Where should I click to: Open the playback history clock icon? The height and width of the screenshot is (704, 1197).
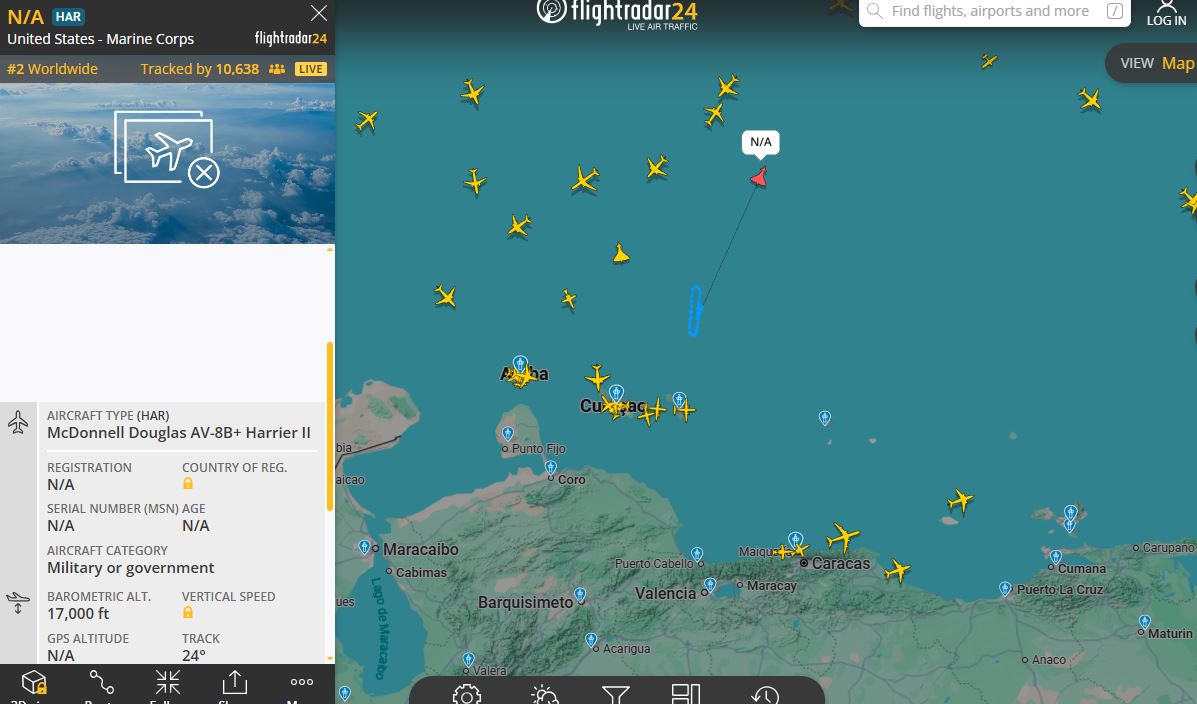[765, 695]
